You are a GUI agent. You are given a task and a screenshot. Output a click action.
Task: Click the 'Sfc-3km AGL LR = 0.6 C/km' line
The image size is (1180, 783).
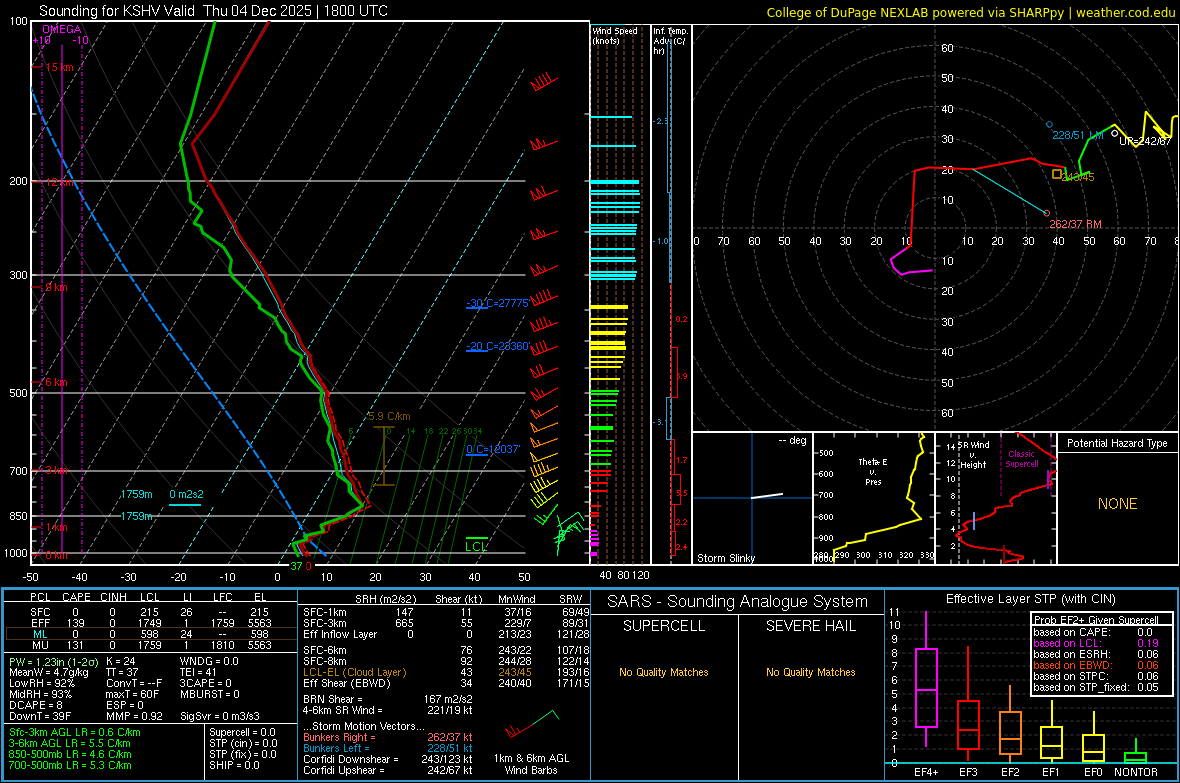click(x=75, y=733)
